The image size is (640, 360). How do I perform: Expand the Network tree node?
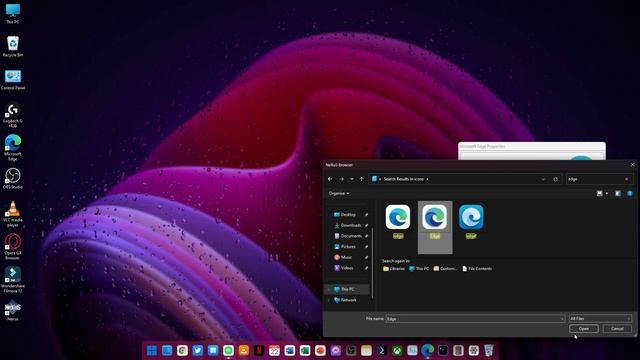(x=329, y=300)
